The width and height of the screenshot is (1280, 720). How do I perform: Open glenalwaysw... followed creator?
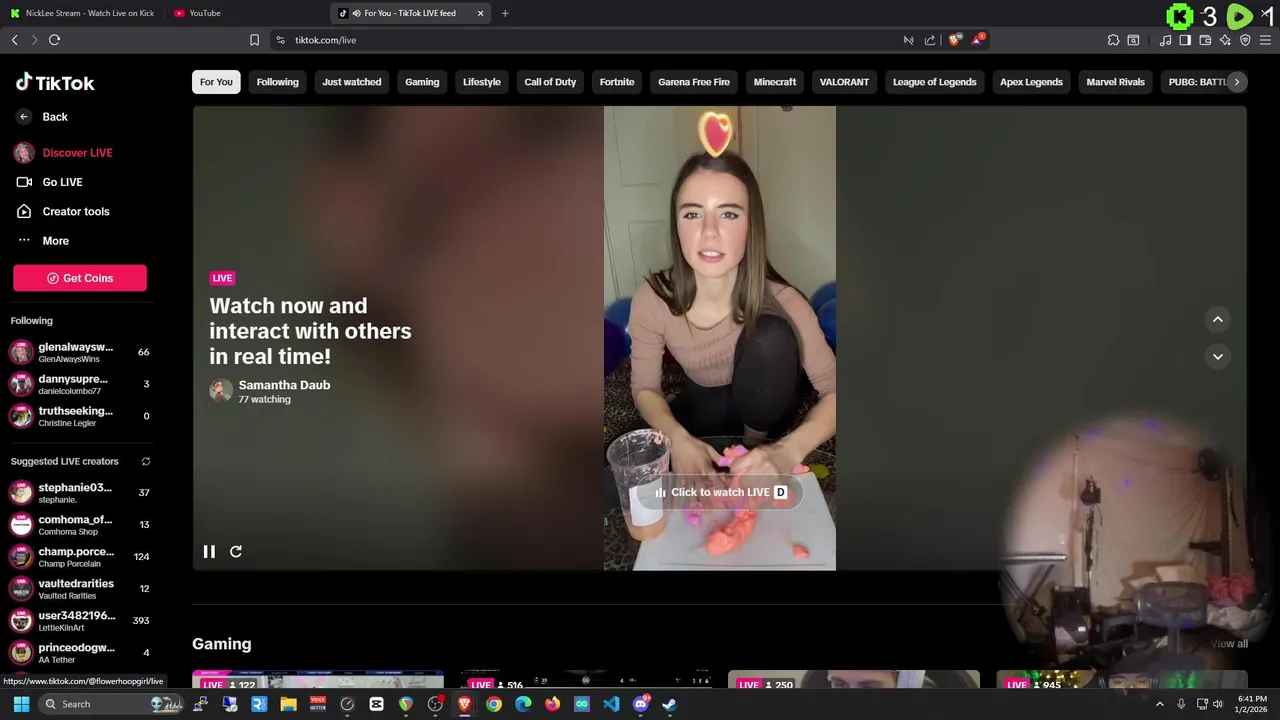80,352
